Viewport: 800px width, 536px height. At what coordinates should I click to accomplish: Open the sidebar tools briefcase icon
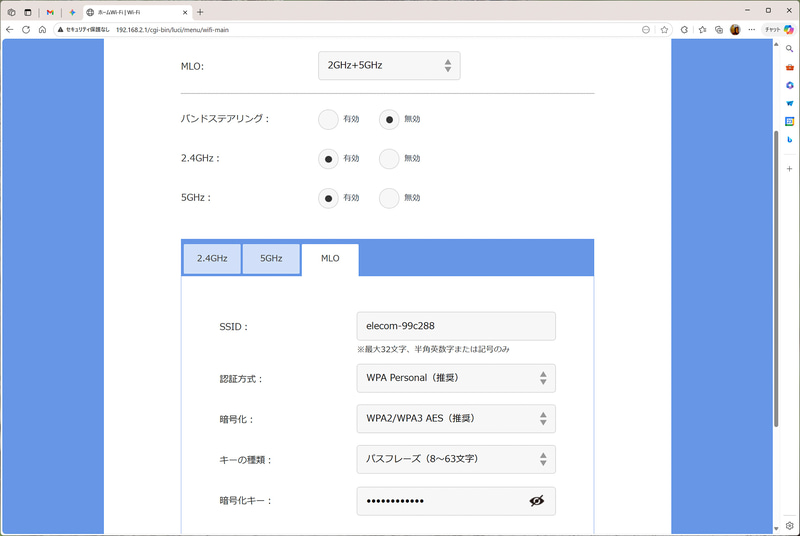789,67
